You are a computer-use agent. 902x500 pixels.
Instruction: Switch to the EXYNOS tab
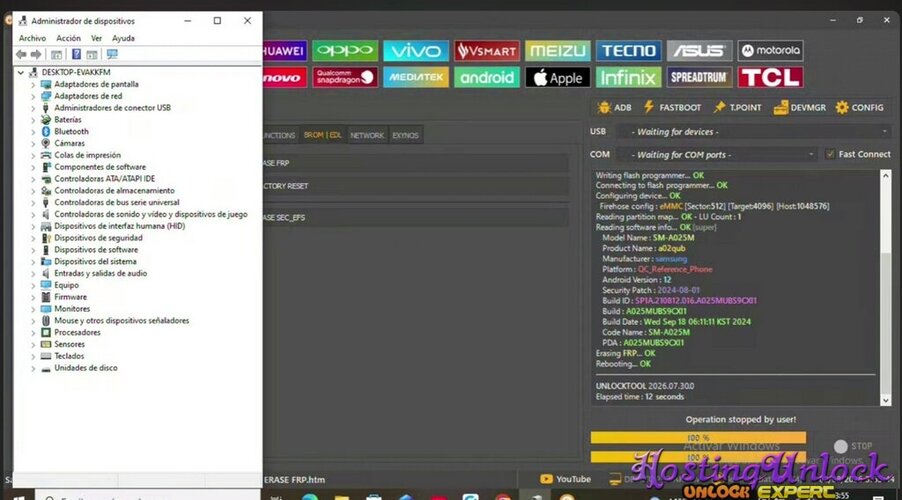click(x=406, y=135)
